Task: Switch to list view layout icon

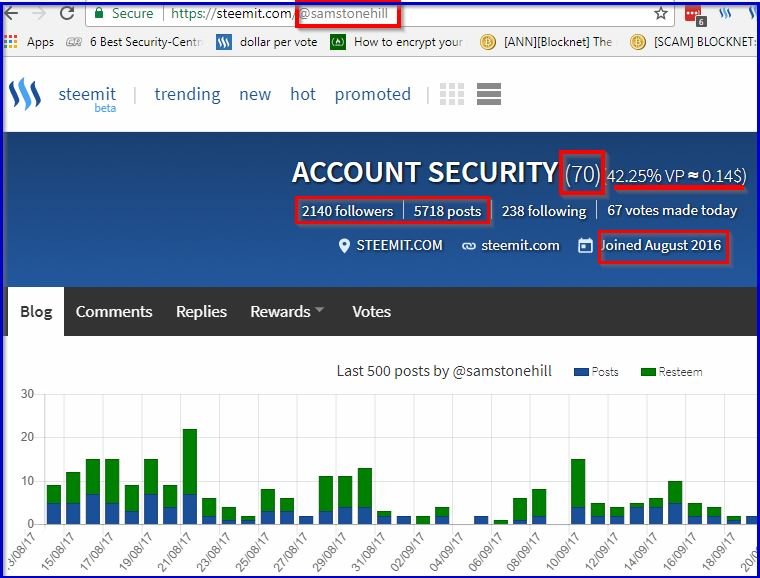Action: 489,94
